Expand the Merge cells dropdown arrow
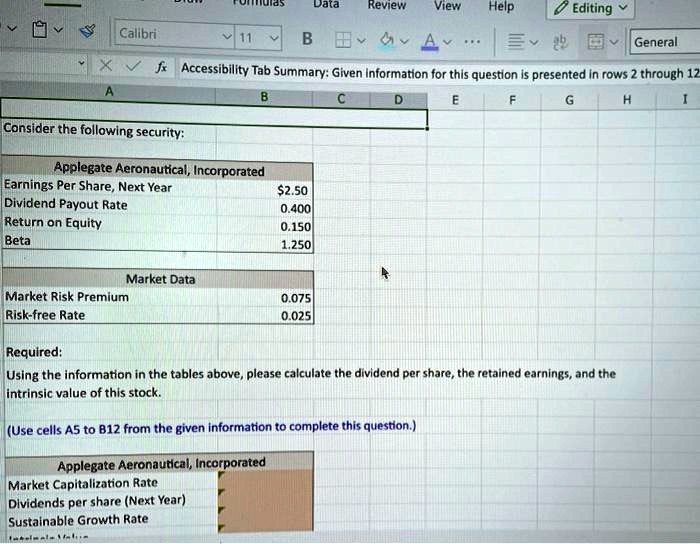The image size is (700, 544). [x=614, y=42]
